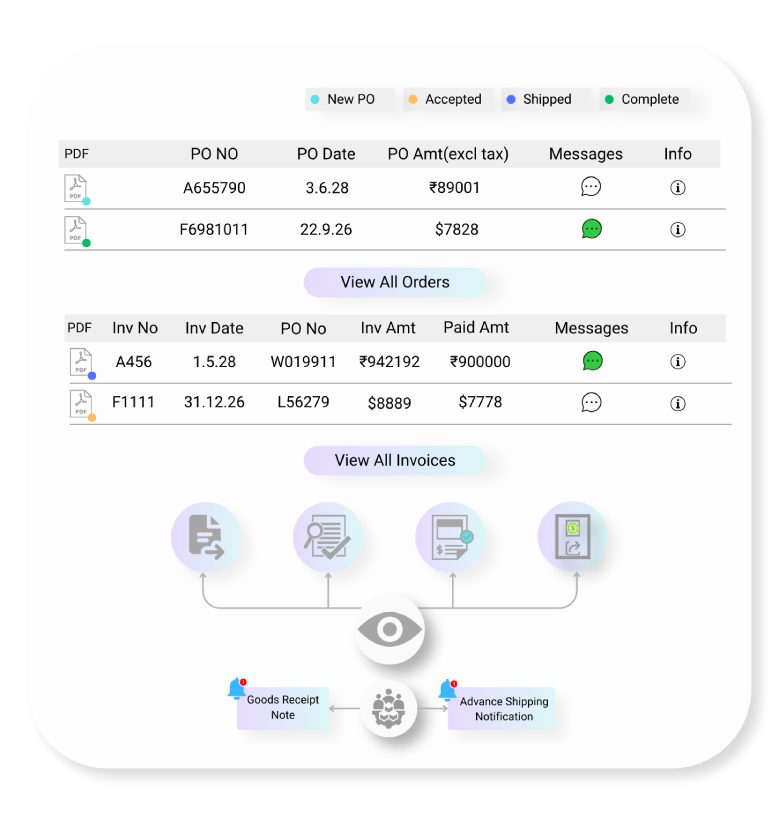Click paid amount ₹900000
The height and width of the screenshot is (814, 780).
(x=480, y=362)
